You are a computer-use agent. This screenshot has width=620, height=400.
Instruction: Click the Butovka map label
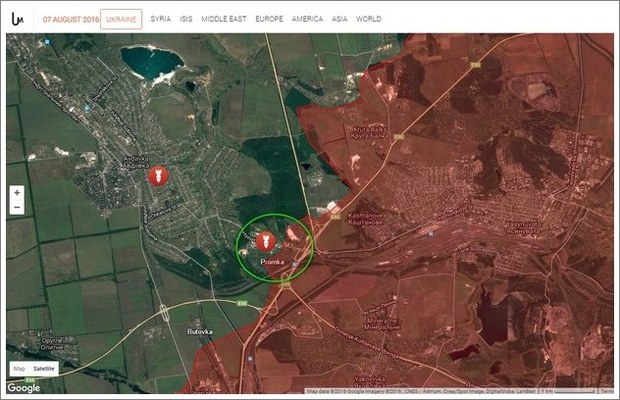[x=200, y=332]
